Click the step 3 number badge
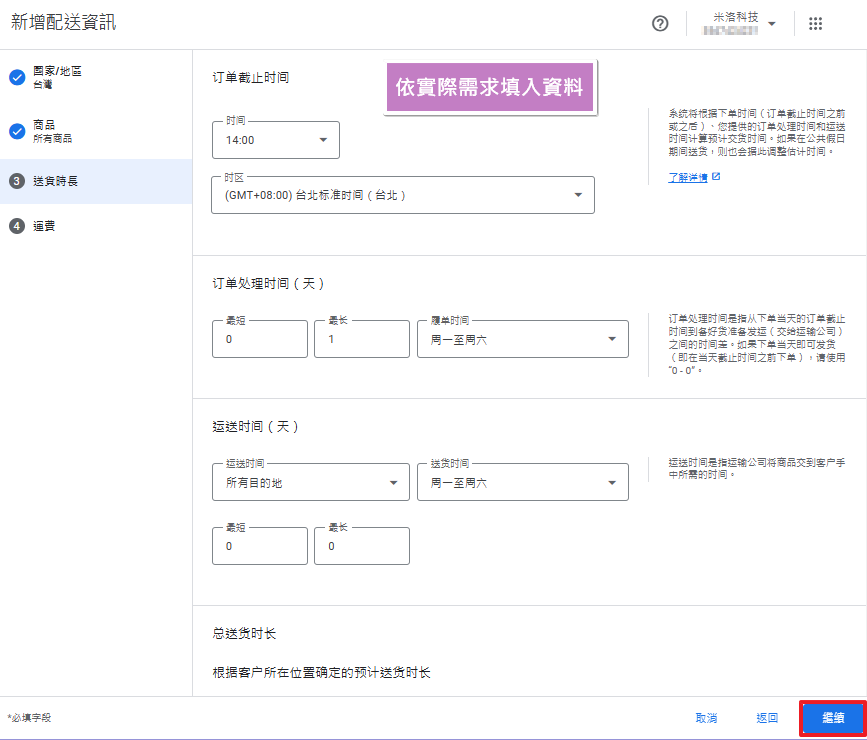The image size is (867, 740). tap(17, 181)
